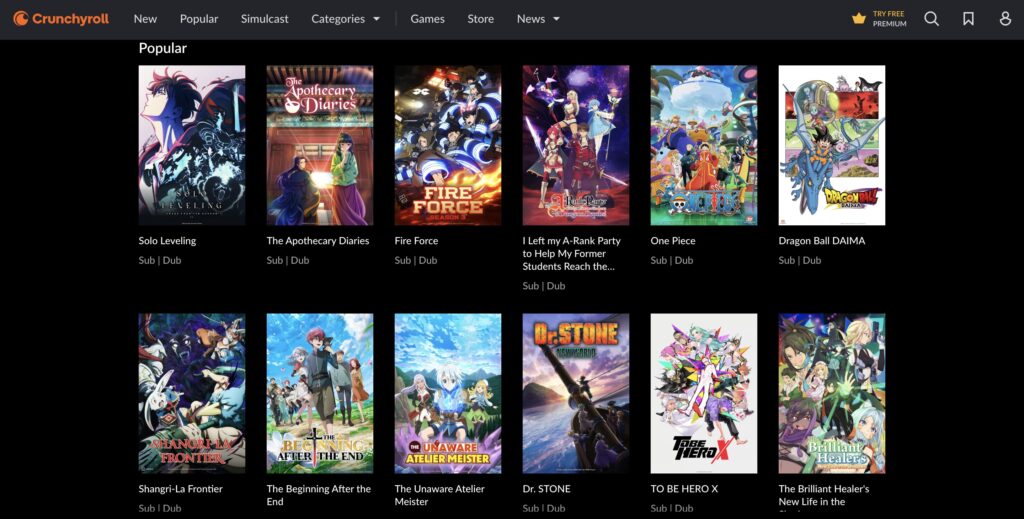The height and width of the screenshot is (519, 1024).
Task: Click the Crunchyroll logo
Action: click(x=61, y=19)
